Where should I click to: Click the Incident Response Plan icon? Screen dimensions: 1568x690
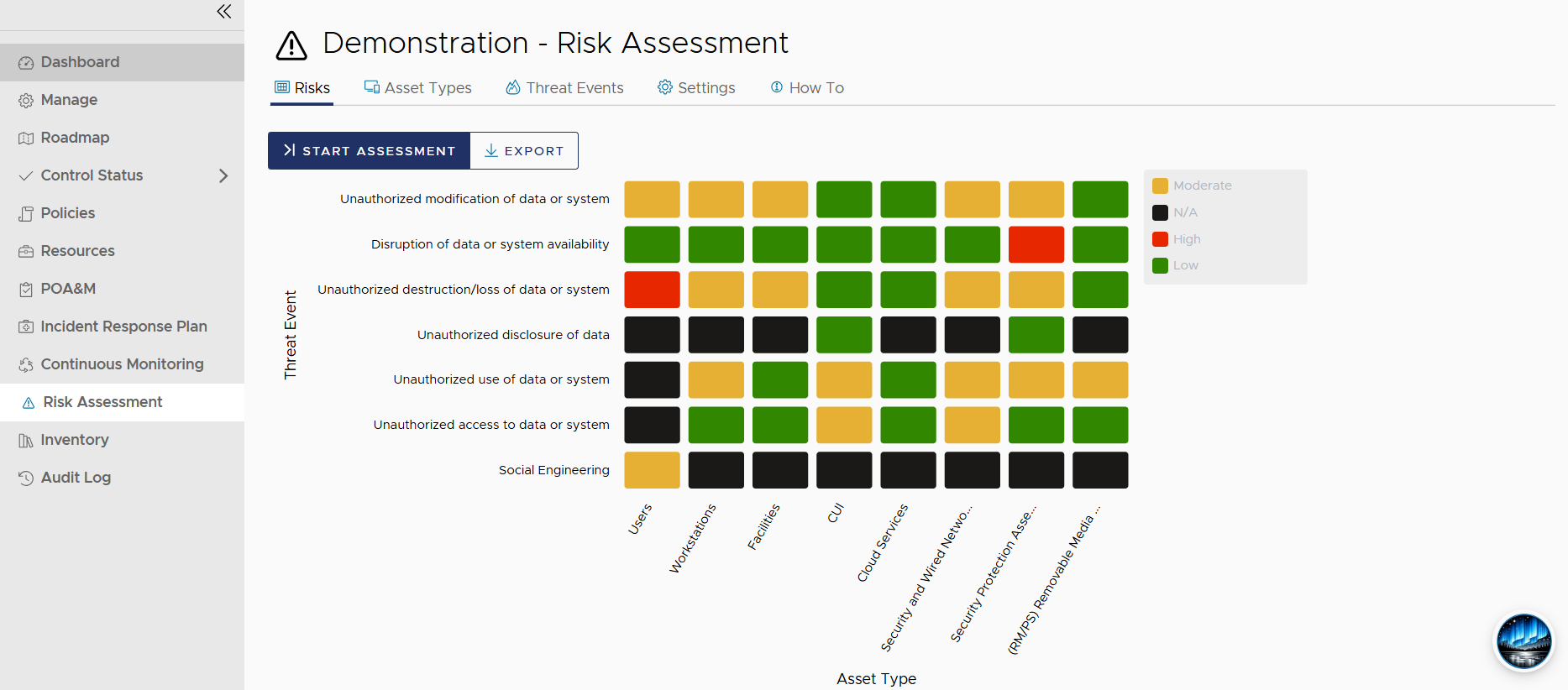[26, 327]
